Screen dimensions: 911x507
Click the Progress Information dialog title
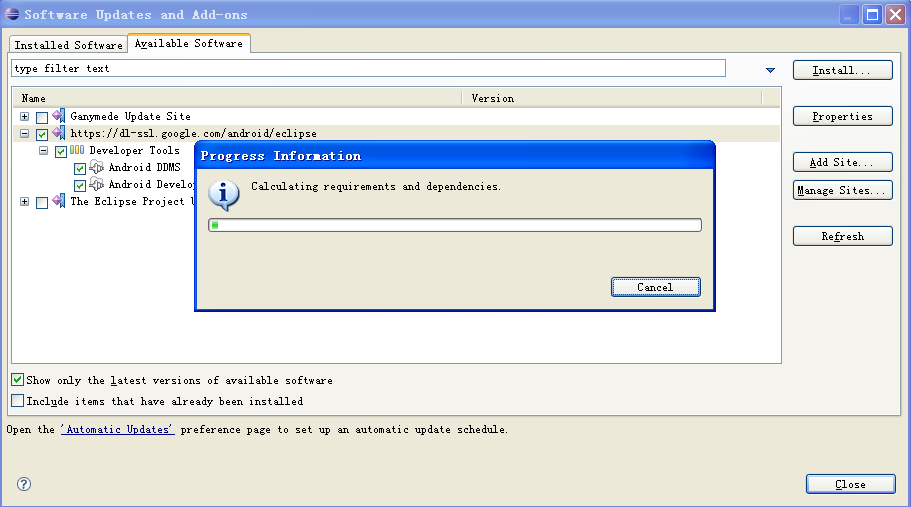click(x=281, y=156)
